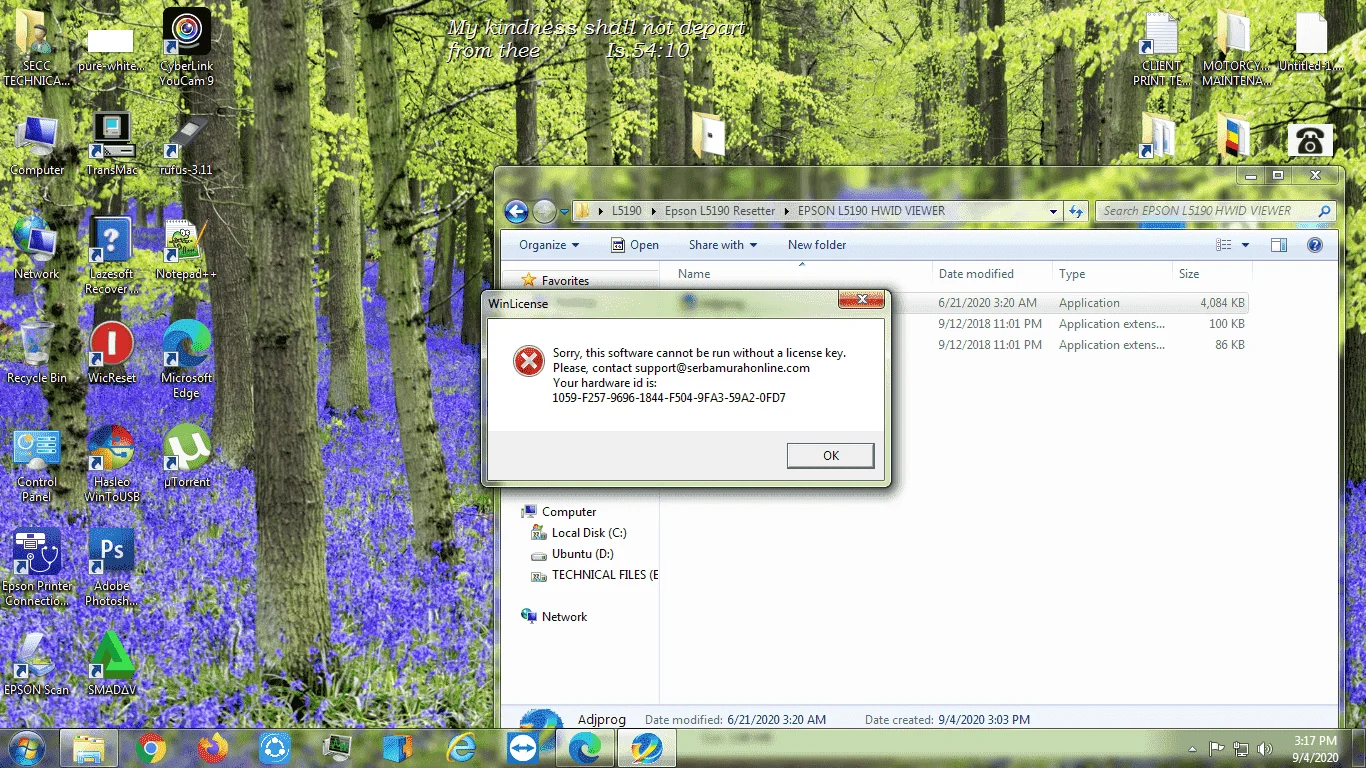Image resolution: width=1366 pixels, height=768 pixels.
Task: Open TeamViewer from the taskbar
Action: click(523, 748)
